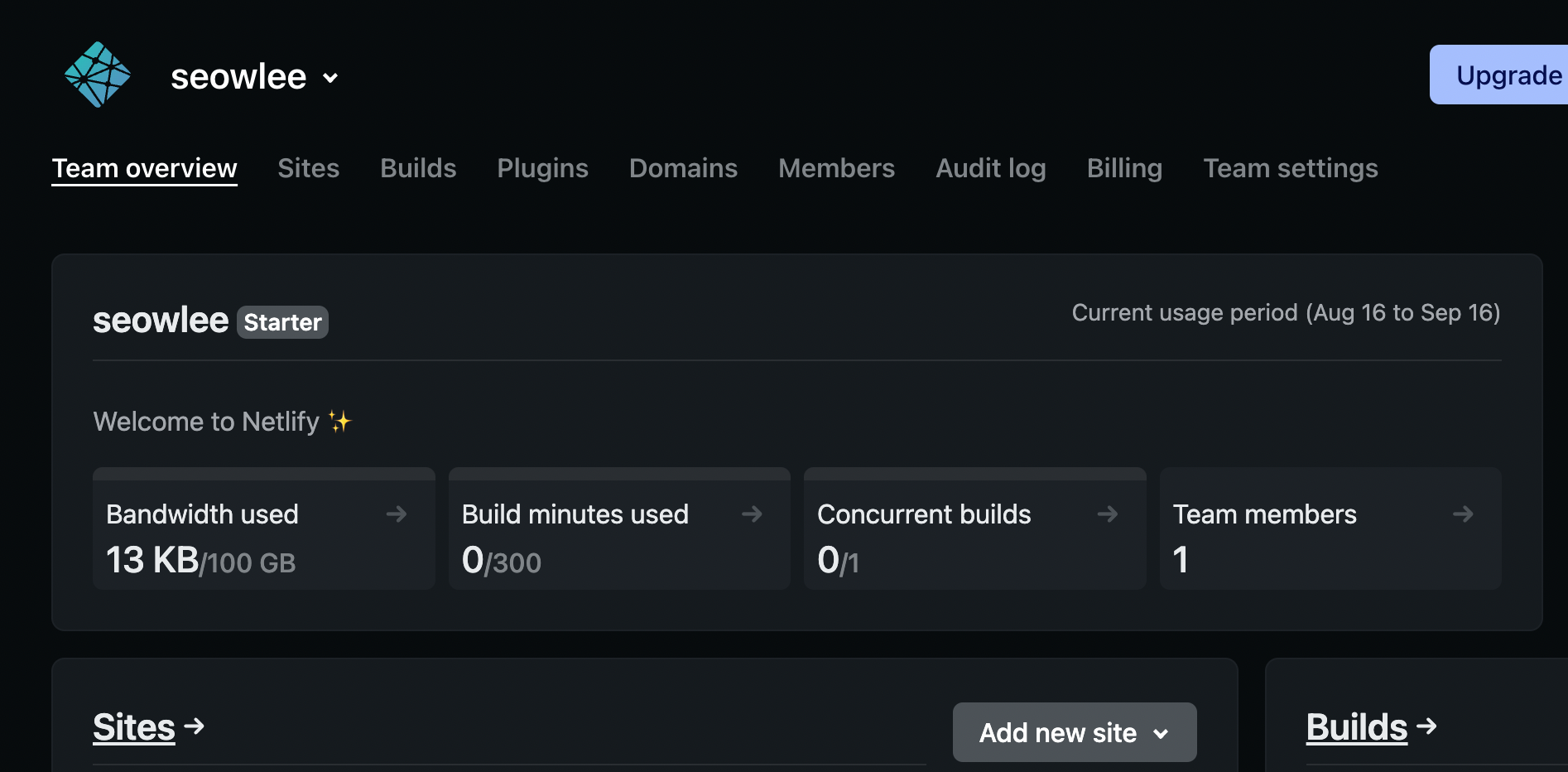Image resolution: width=1568 pixels, height=772 pixels.
Task: Go to the Plugins tab
Action: point(542,168)
